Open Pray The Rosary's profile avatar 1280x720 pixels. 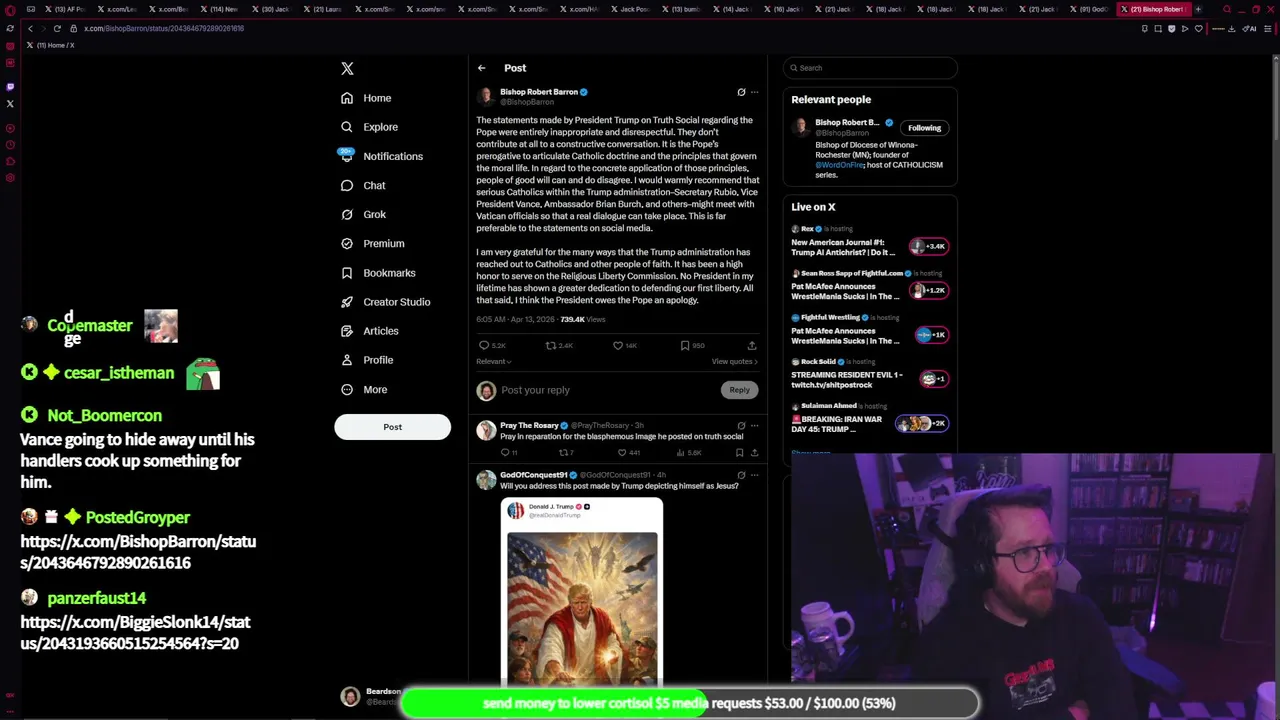pyautogui.click(x=486, y=430)
